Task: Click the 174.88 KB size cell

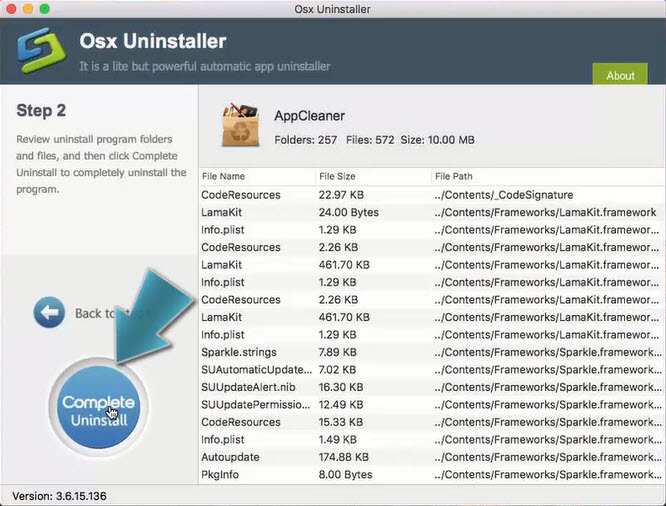Action: tap(344, 457)
